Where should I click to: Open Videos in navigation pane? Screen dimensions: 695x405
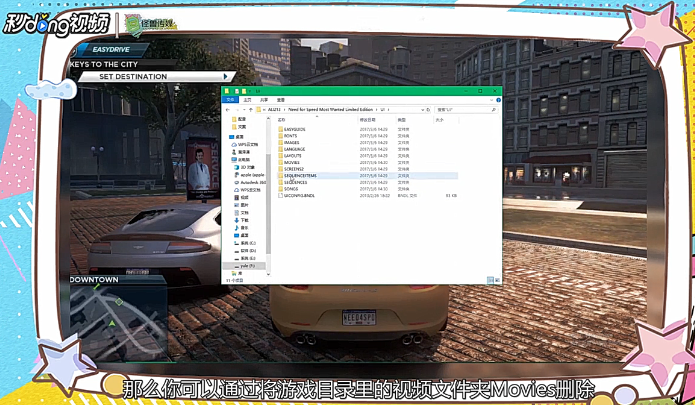click(x=242, y=198)
